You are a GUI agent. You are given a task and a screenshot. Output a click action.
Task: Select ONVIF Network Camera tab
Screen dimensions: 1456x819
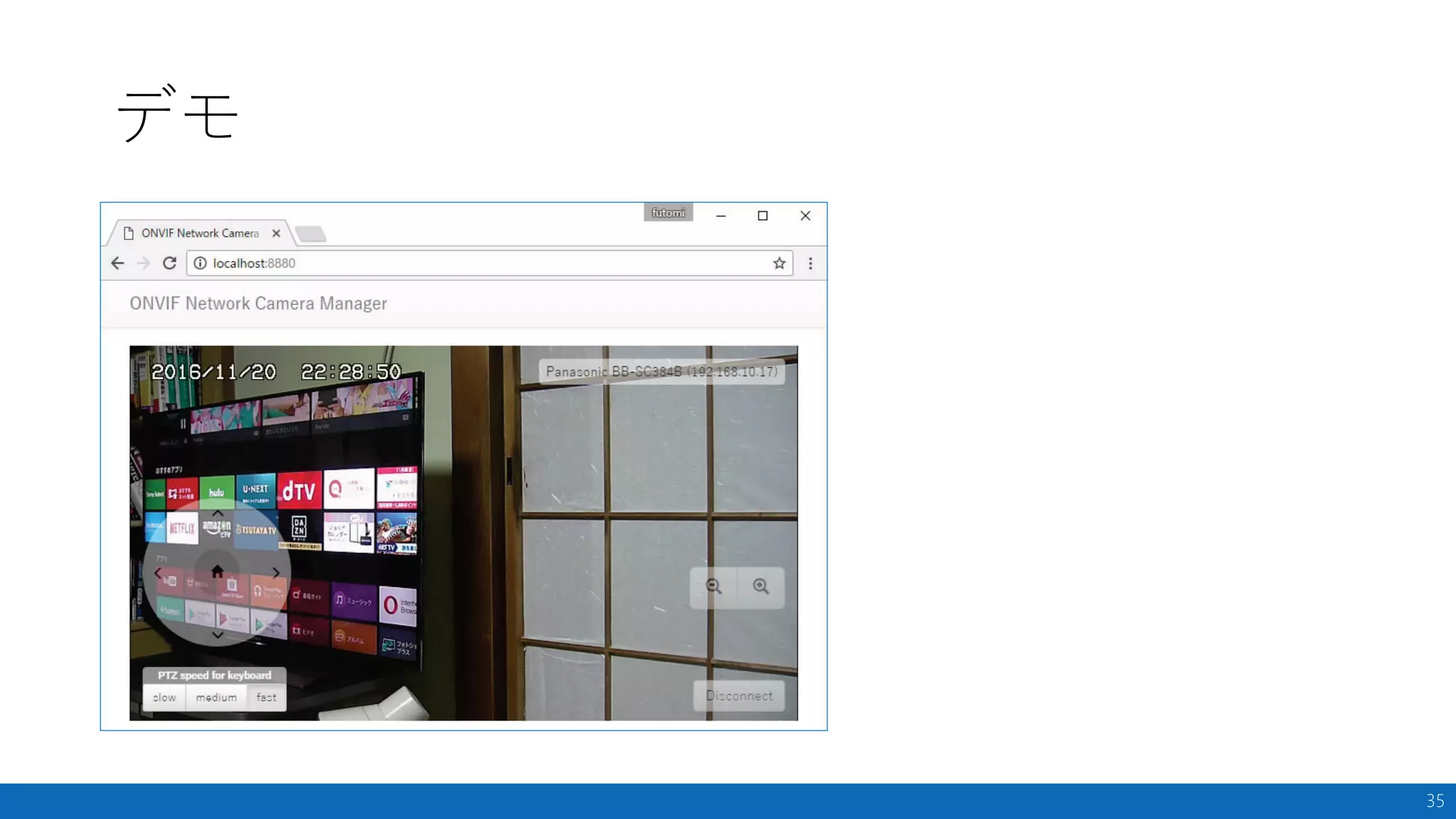[x=199, y=233]
